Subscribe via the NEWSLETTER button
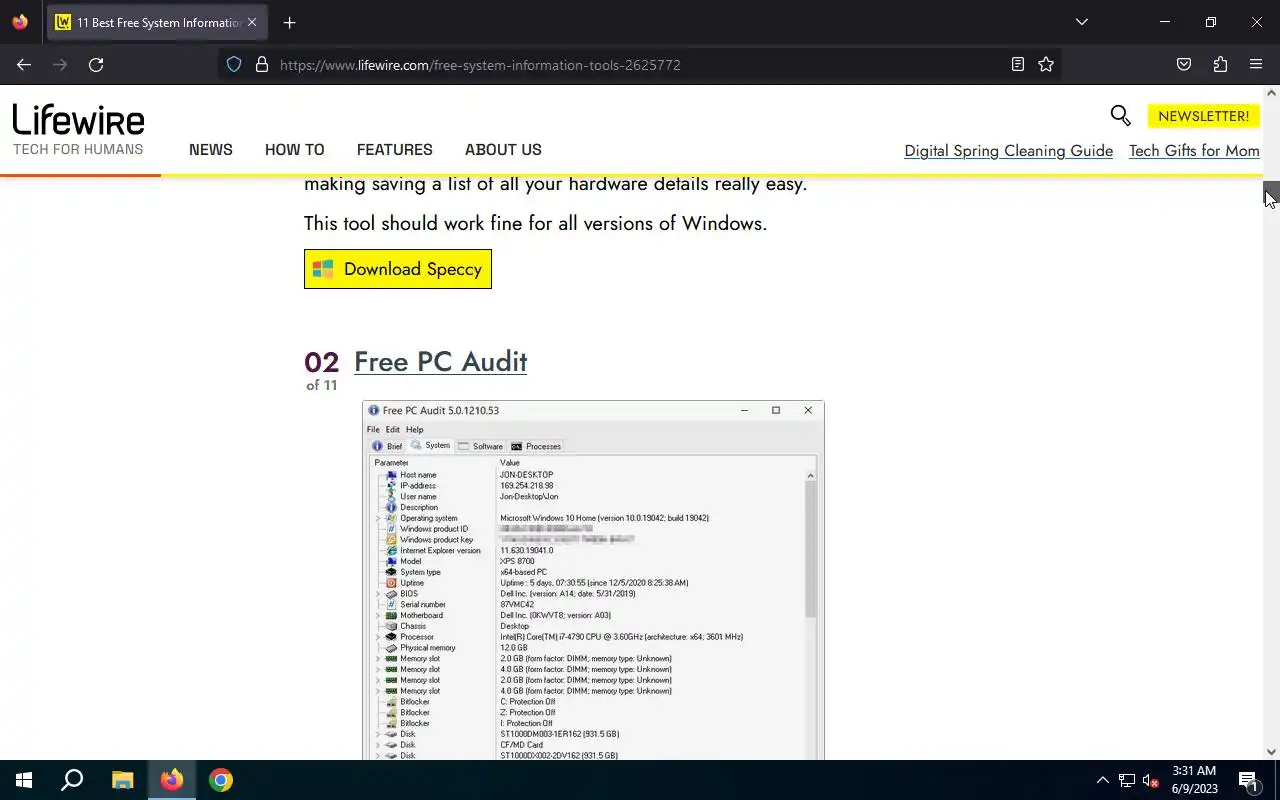 tap(1203, 116)
